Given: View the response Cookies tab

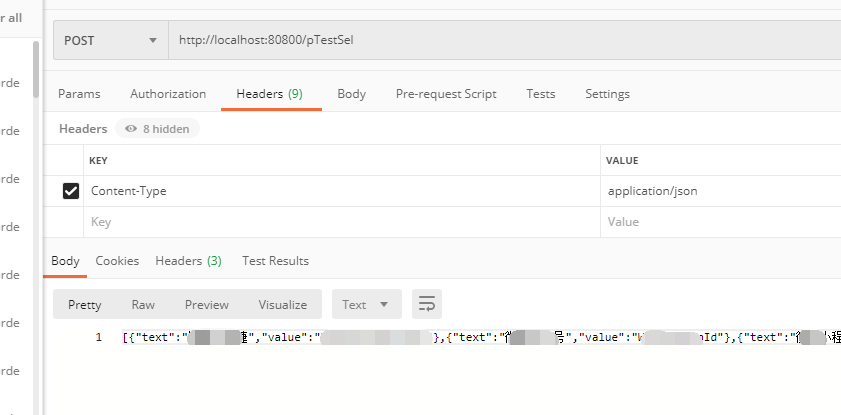Looking at the screenshot, I should (117, 261).
